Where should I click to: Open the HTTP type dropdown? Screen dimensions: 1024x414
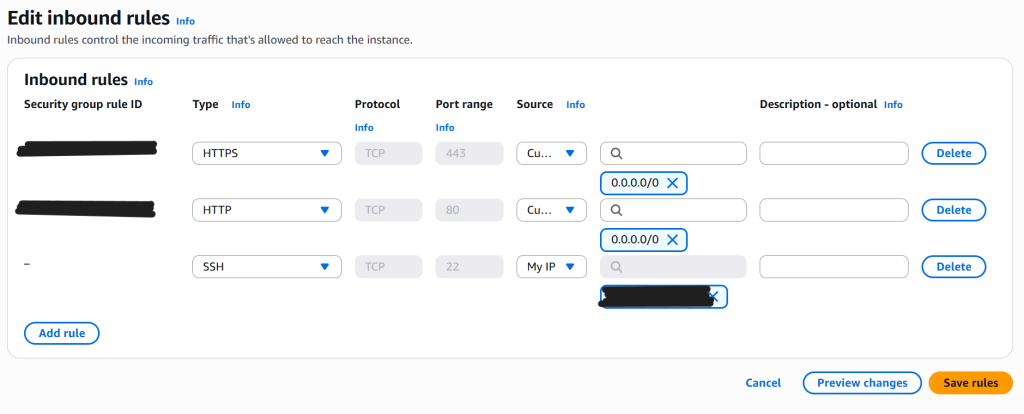pos(266,211)
